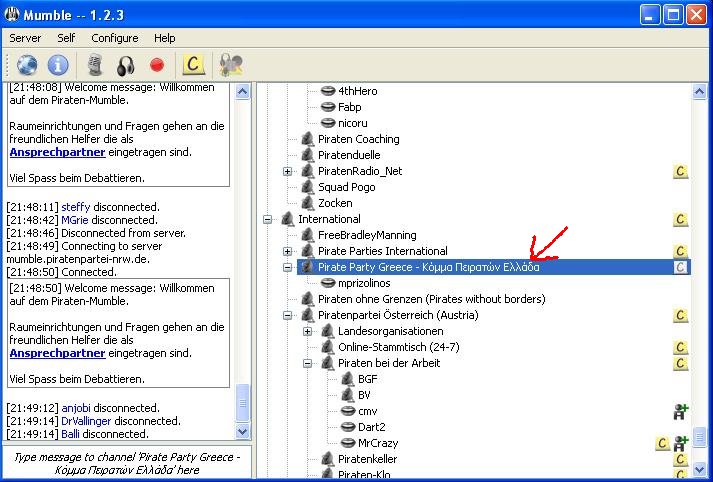Click the globe Connect to server icon
Image resolution: width=713 pixels, height=482 pixels.
coord(27,65)
